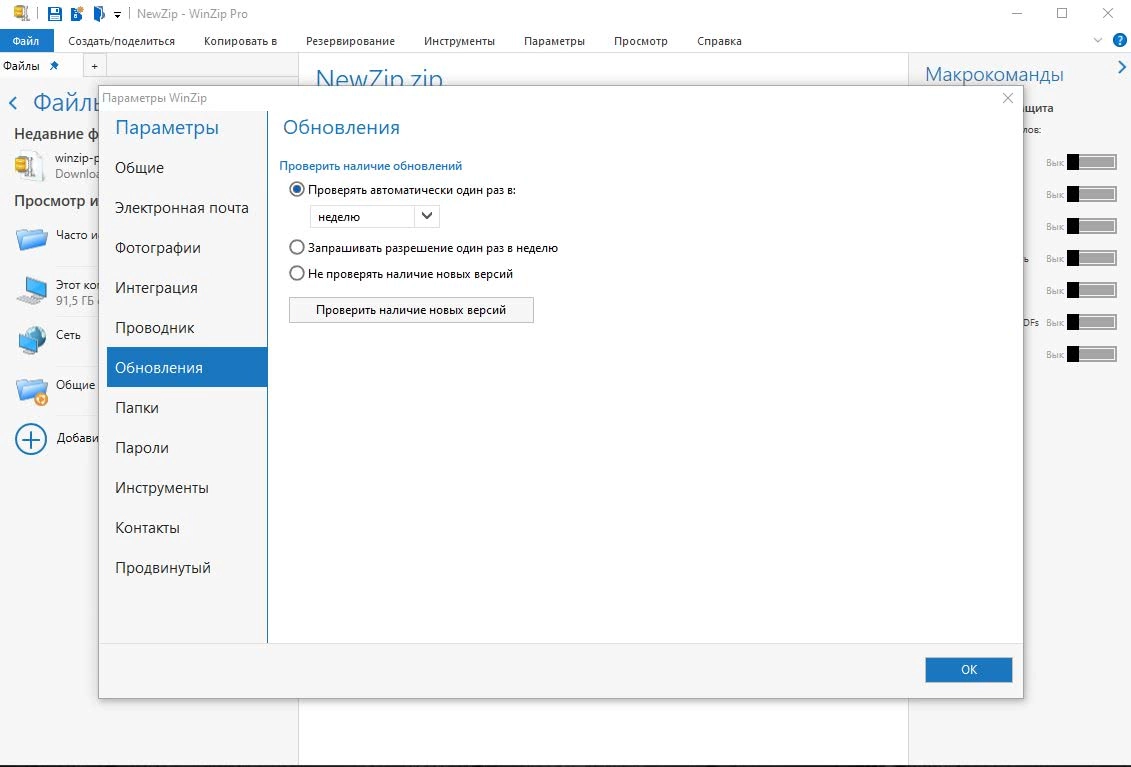This screenshot has width=1131, height=767.
Task: Expand the Макрокоманды panel chevron
Action: pyautogui.click(x=1122, y=67)
